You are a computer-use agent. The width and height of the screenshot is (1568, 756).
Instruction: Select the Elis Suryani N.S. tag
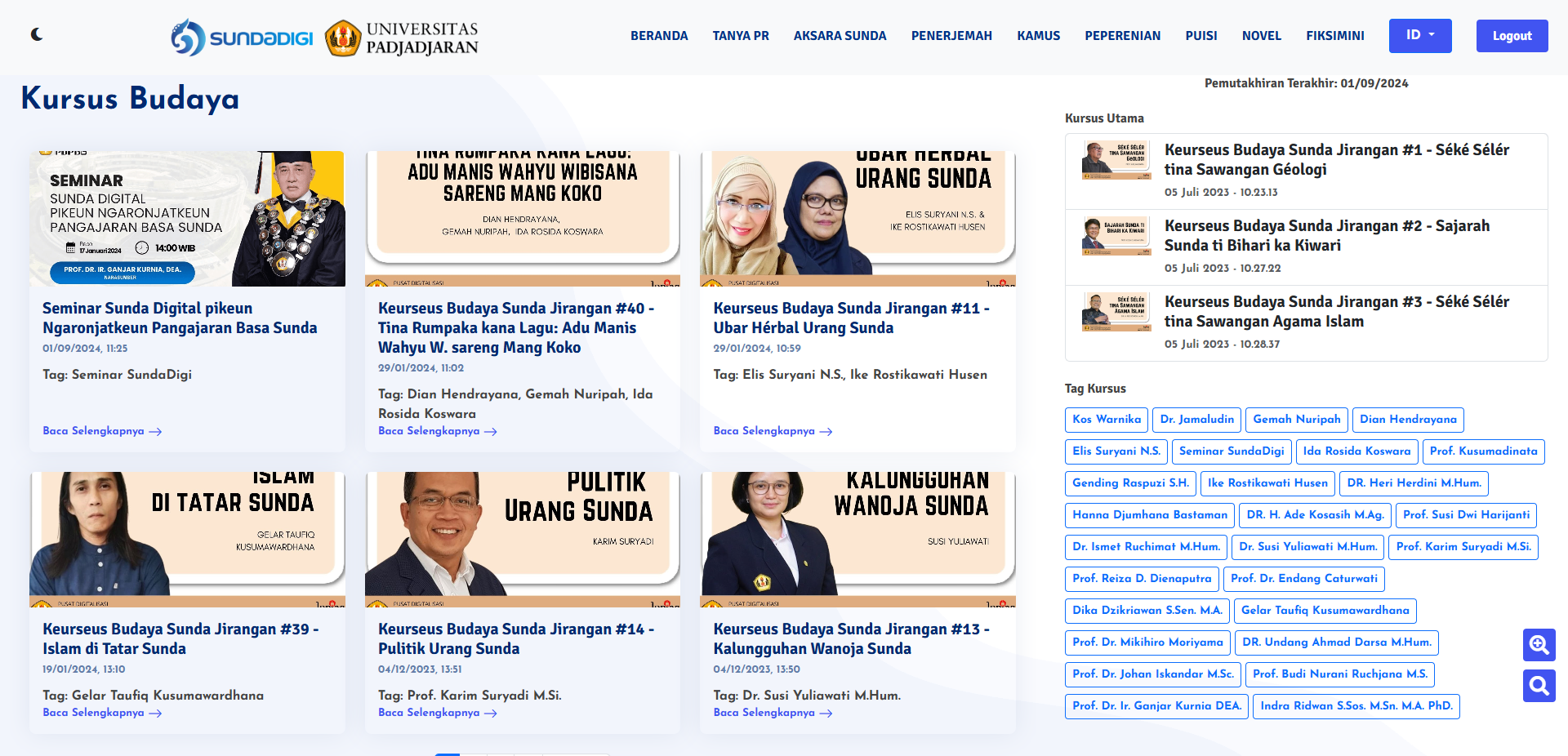click(1116, 451)
